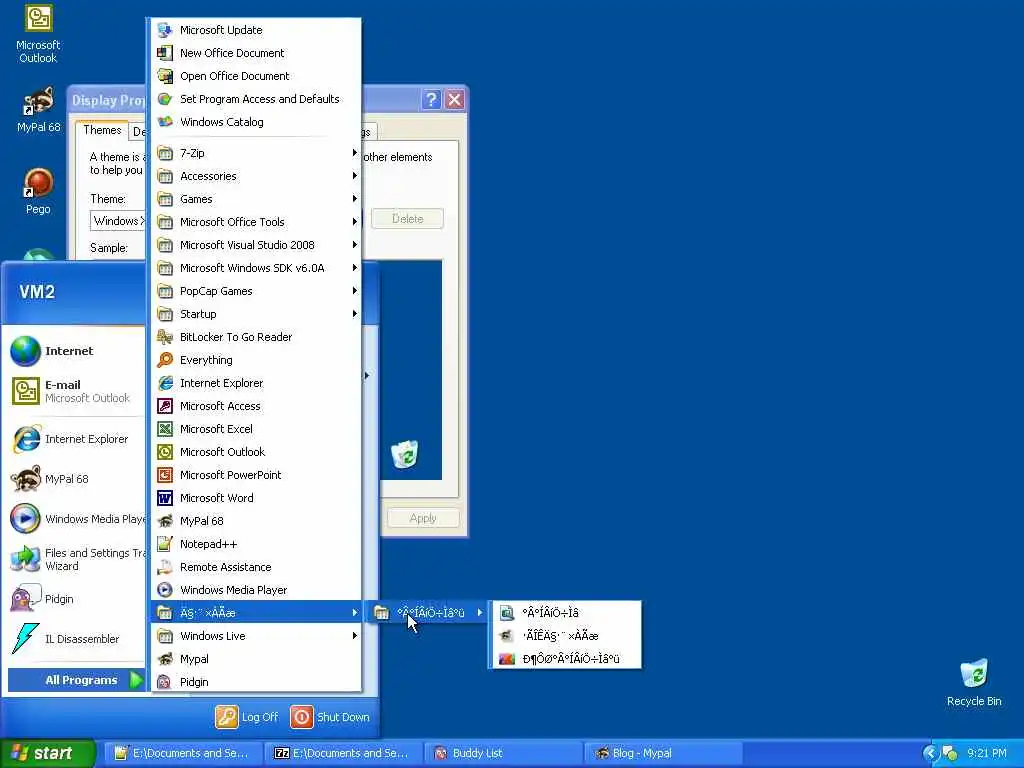Launch Pidgin from Start menu left pane
This screenshot has width=1024, height=768.
(76, 599)
